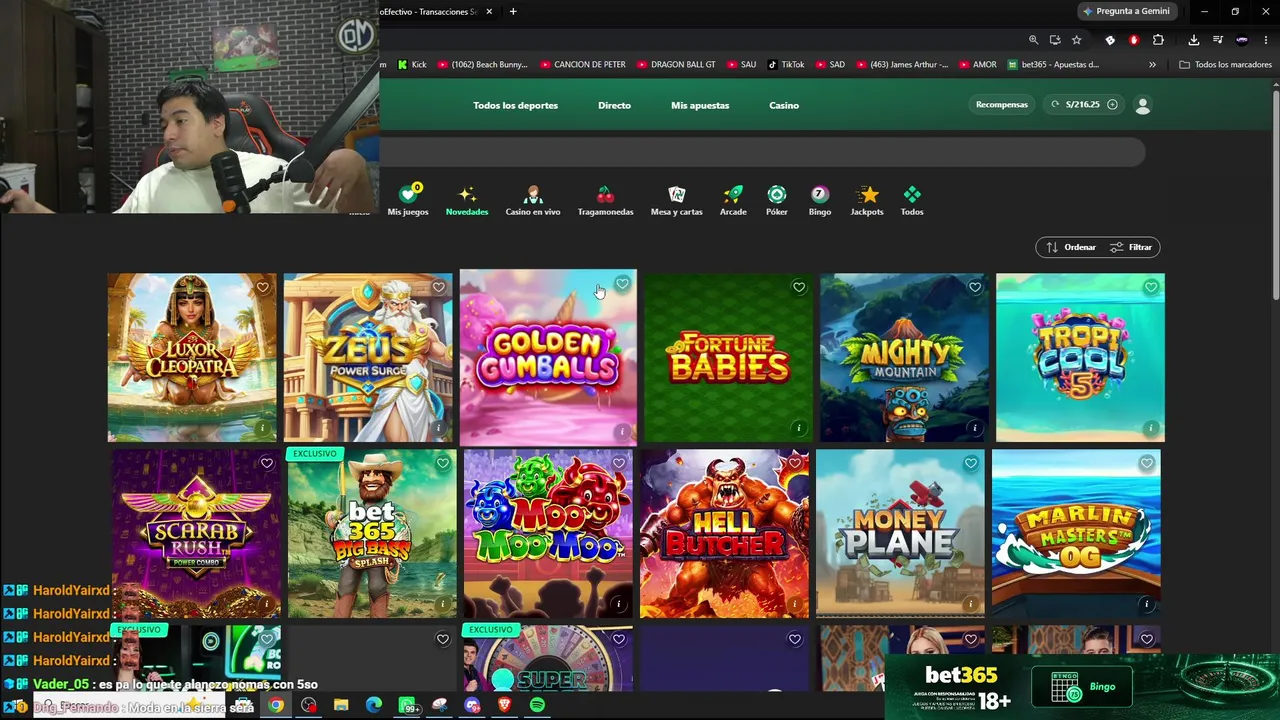This screenshot has width=1280, height=720.
Task: Open the Ordenar sort dropdown
Action: [x=1071, y=247]
